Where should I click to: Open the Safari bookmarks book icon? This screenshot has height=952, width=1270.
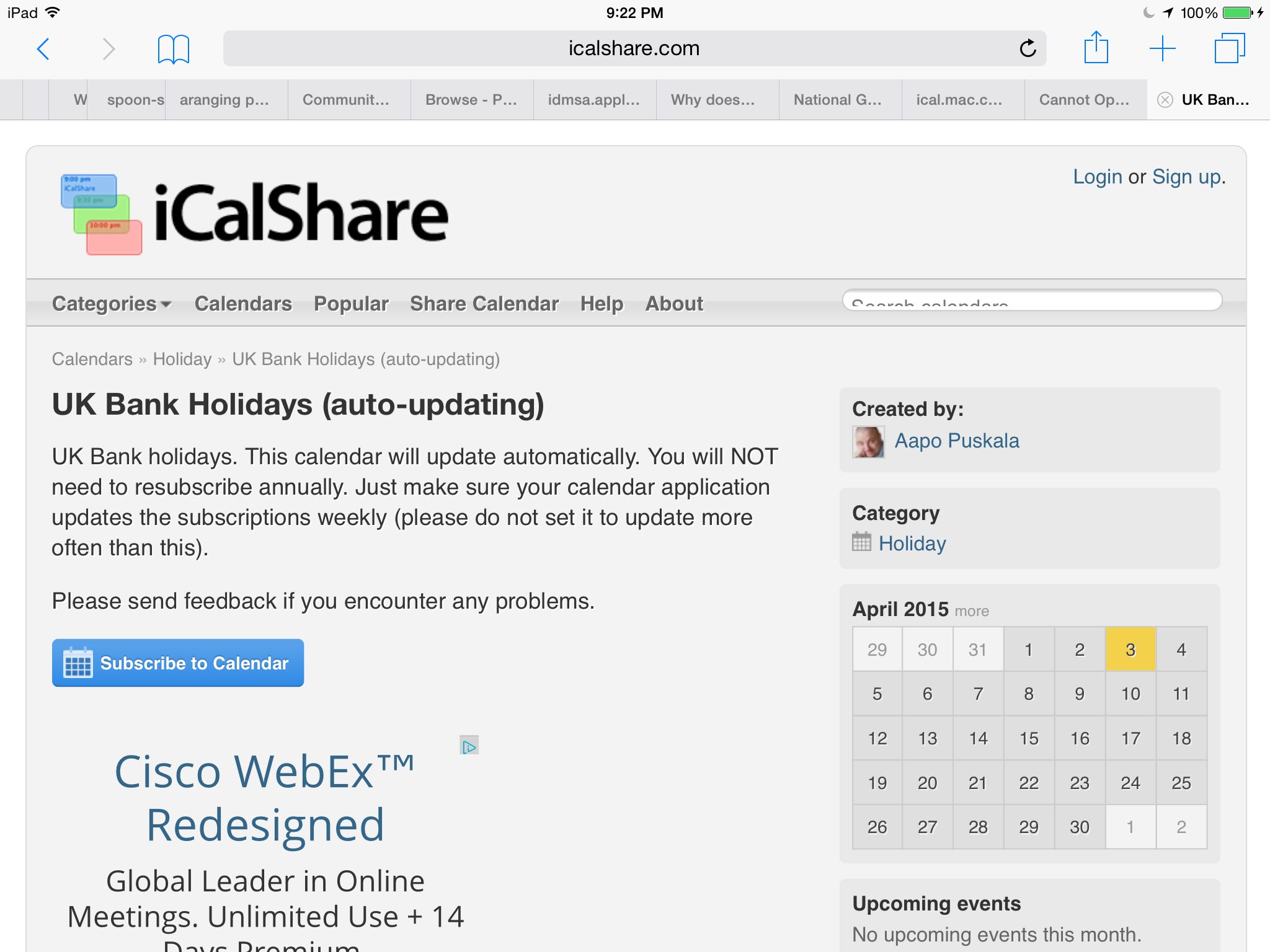[173, 49]
